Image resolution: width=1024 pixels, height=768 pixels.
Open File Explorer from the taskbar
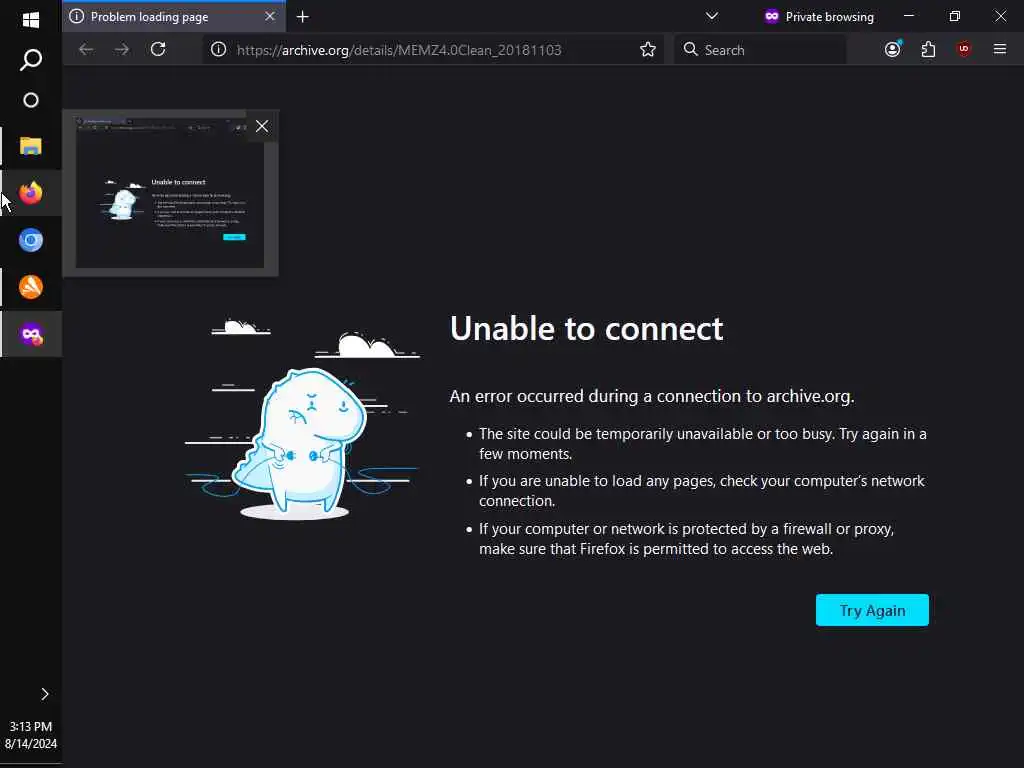click(x=31, y=146)
